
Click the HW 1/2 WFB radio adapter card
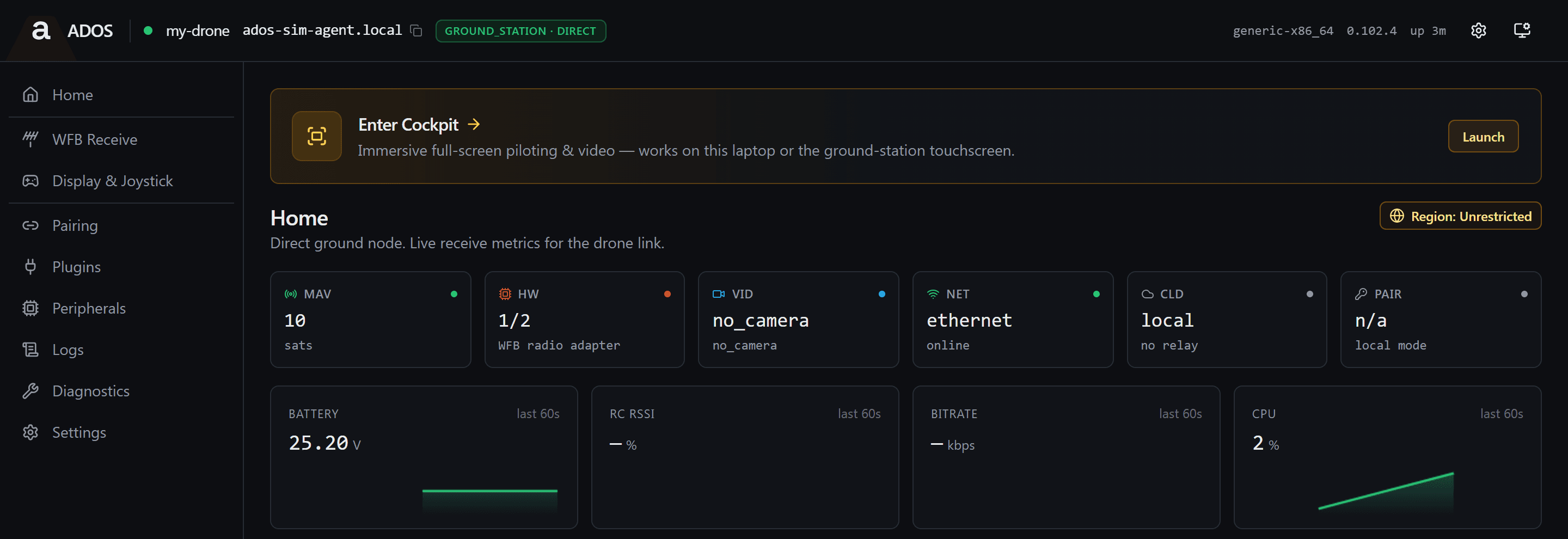point(584,320)
